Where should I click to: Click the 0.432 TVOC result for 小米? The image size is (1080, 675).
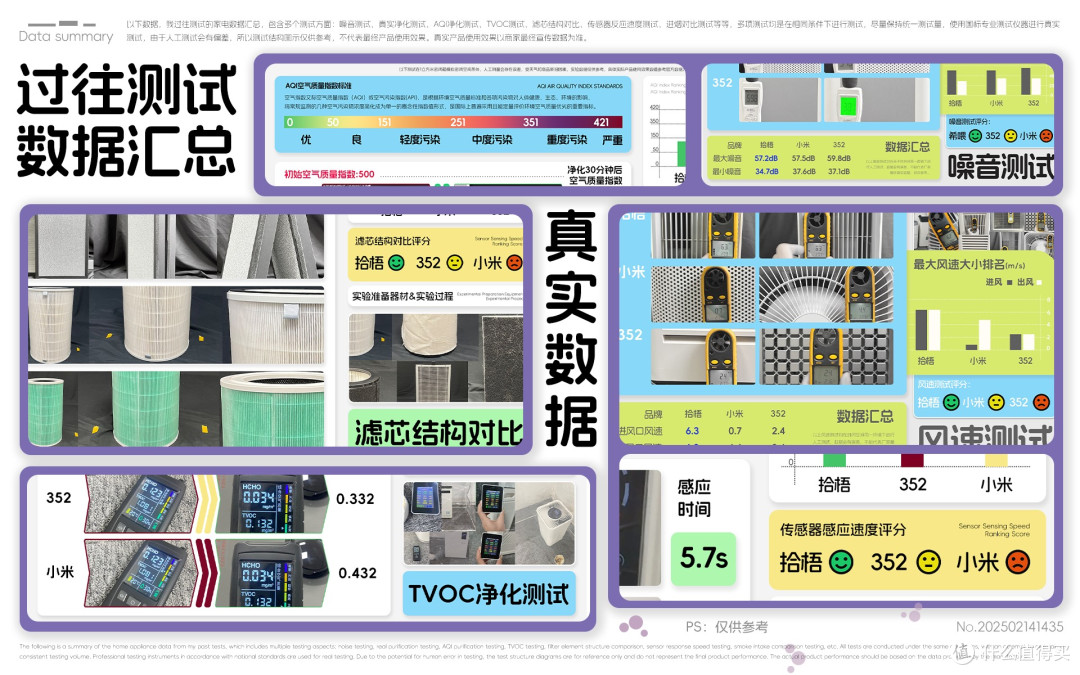[357, 573]
